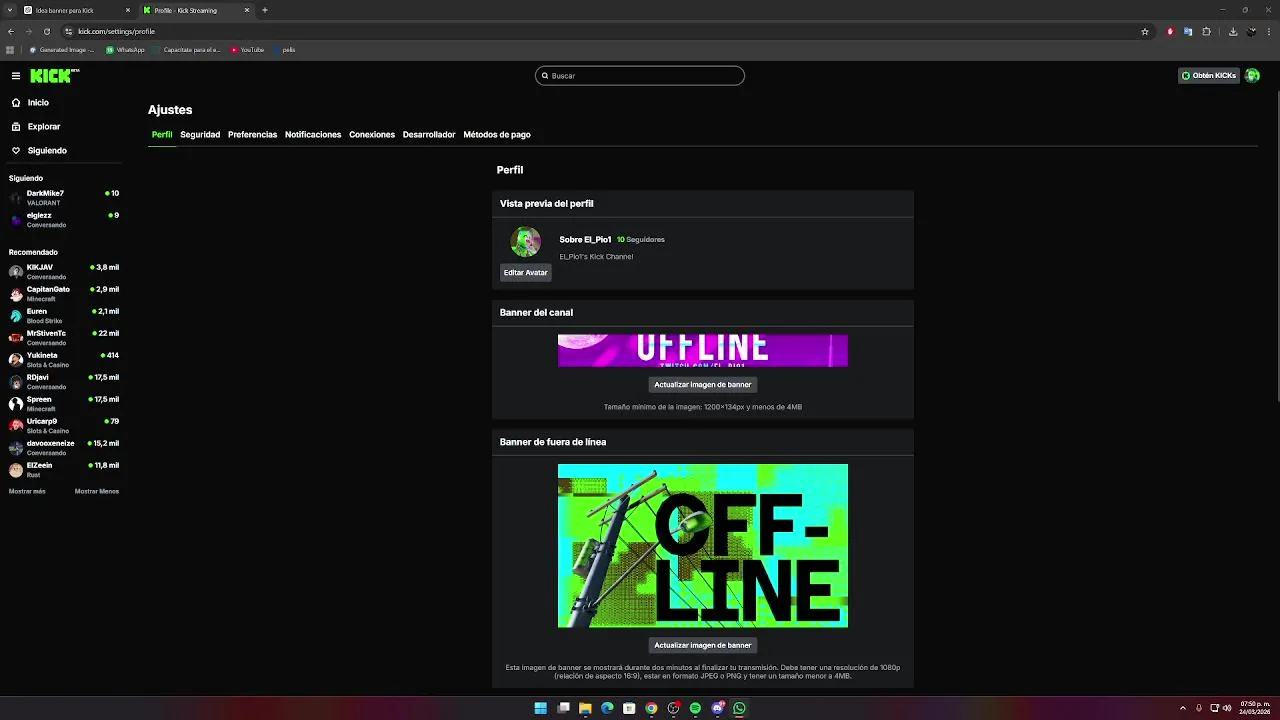Click the red extension icon in the toolbar

[x=1170, y=31]
